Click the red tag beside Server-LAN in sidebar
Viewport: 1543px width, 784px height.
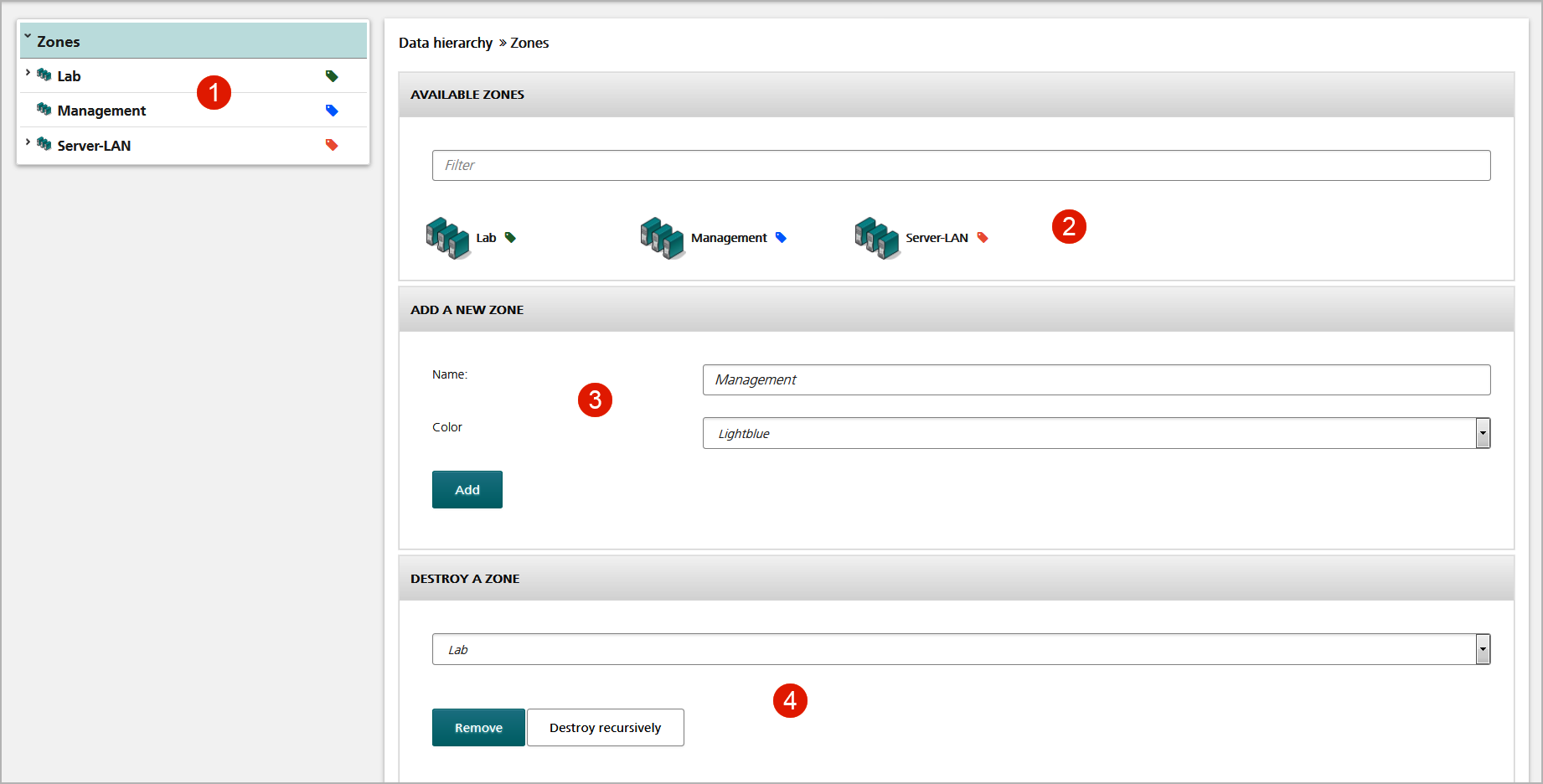[332, 145]
